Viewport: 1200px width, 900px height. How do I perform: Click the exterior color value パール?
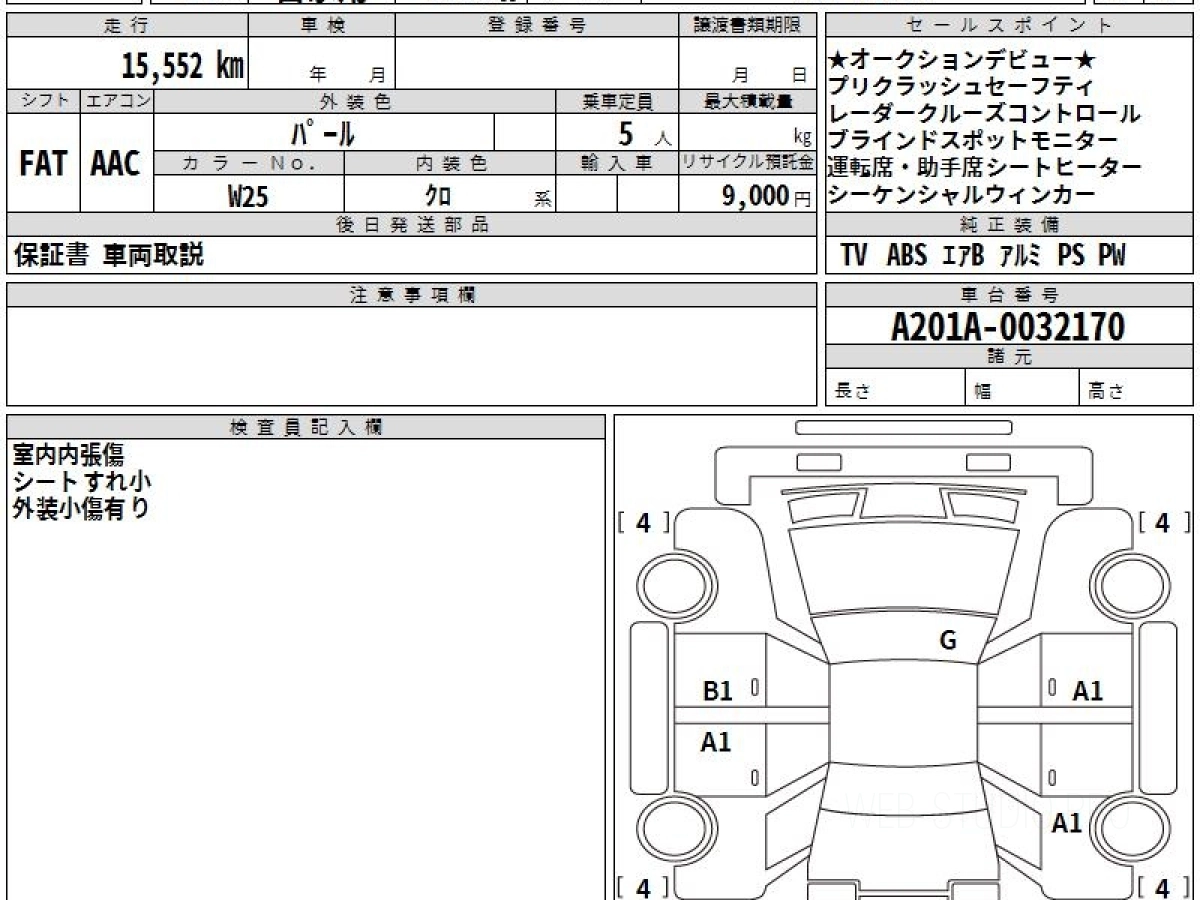(x=323, y=133)
